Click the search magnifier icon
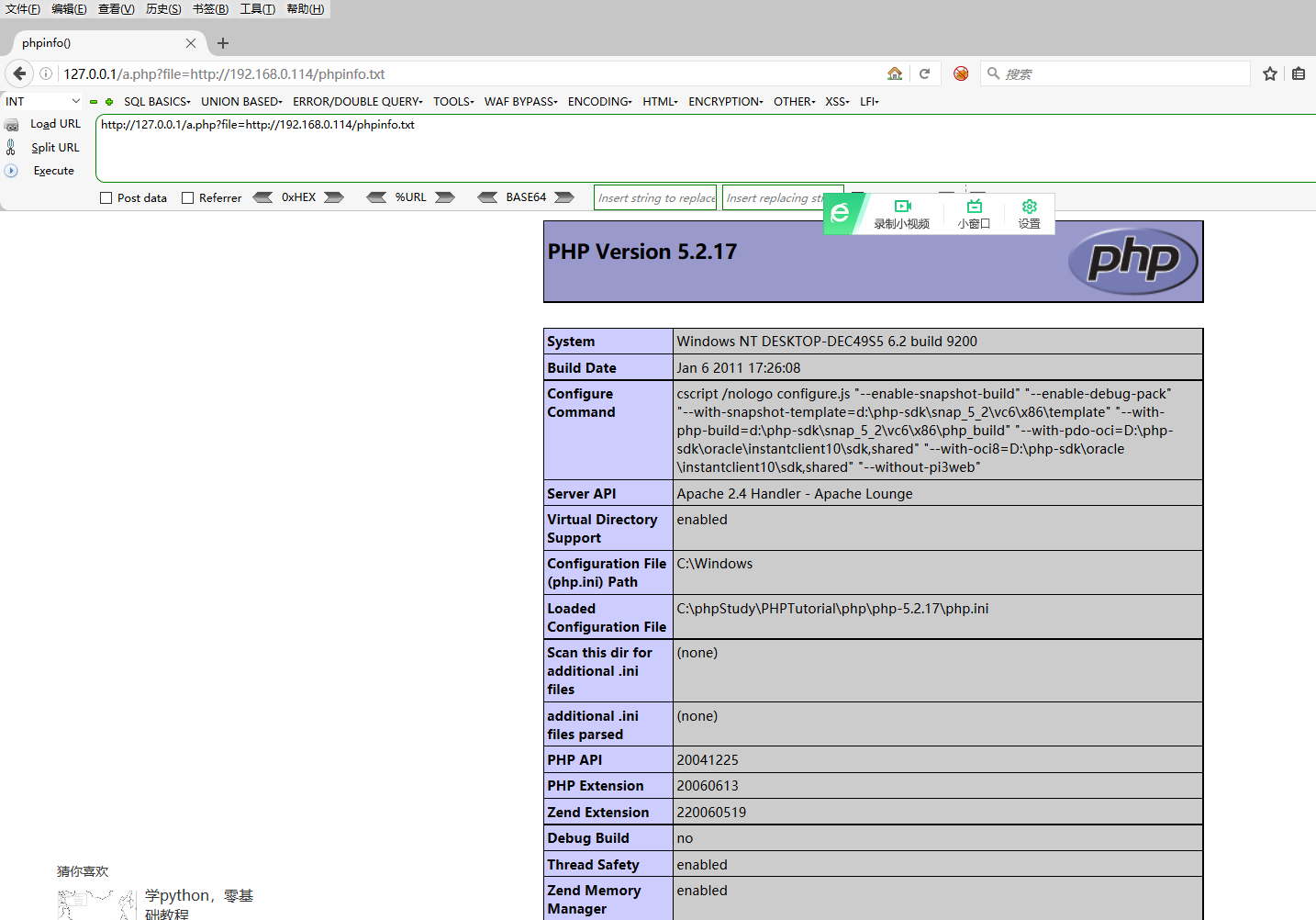Viewport: 1316px width, 920px height. pos(993,73)
